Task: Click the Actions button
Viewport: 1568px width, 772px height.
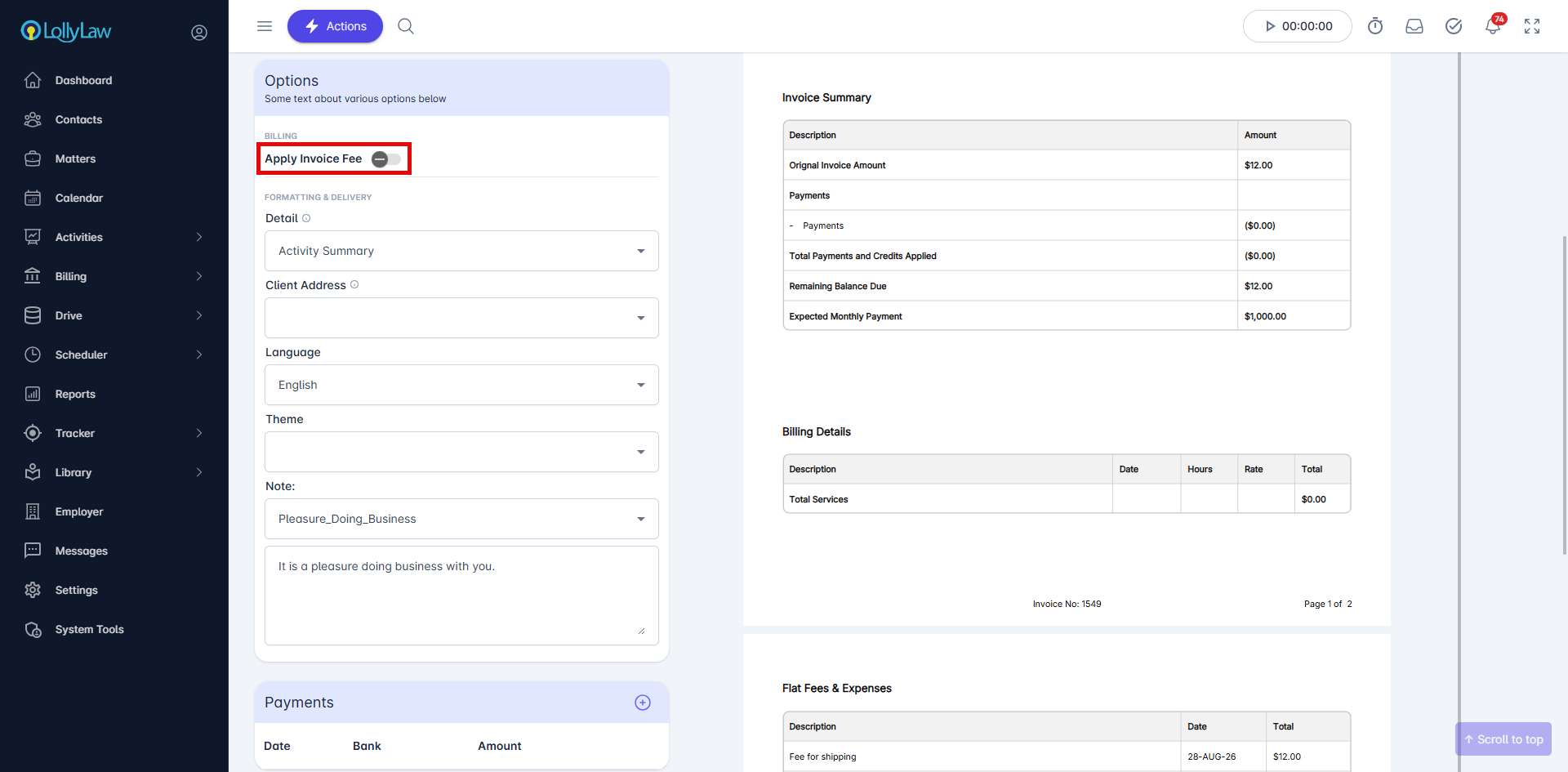Action: click(x=335, y=26)
